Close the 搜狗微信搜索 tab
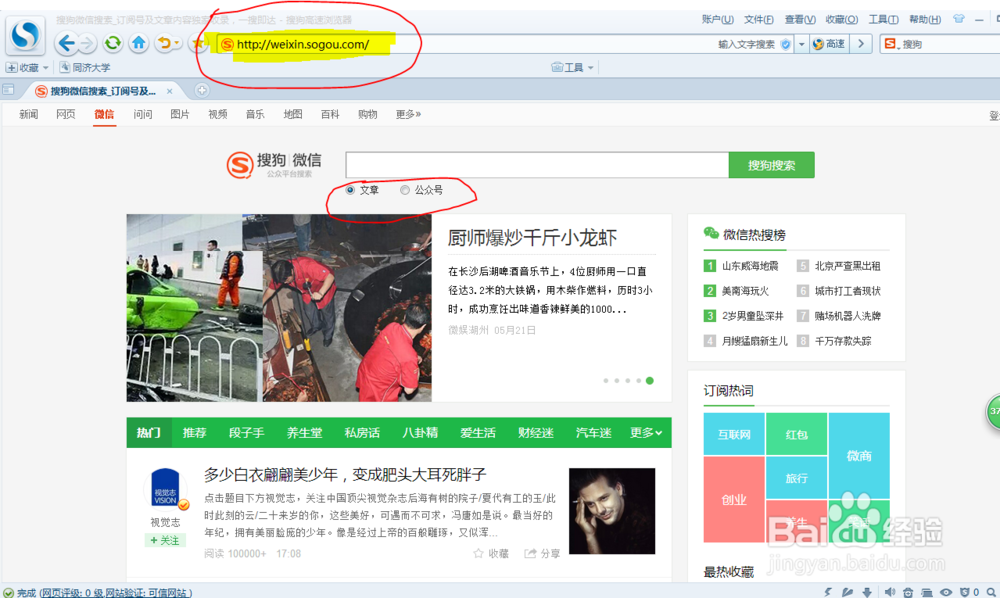Viewport: 1000px width, 598px height. [x=170, y=91]
